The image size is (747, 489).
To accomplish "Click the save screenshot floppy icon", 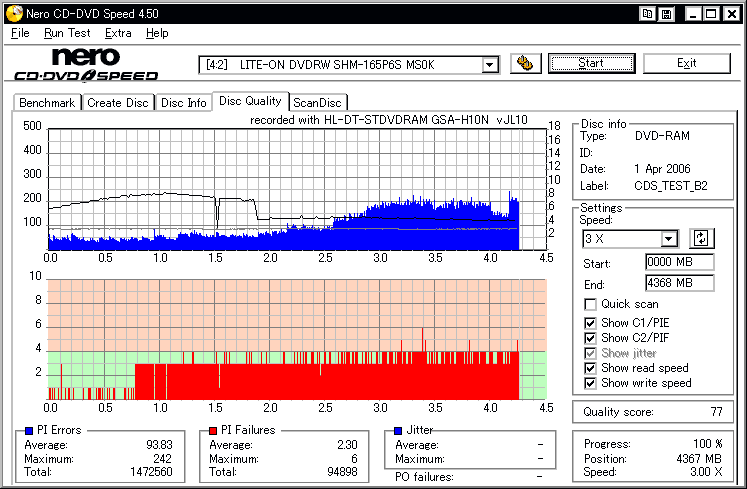I will 666,14.
